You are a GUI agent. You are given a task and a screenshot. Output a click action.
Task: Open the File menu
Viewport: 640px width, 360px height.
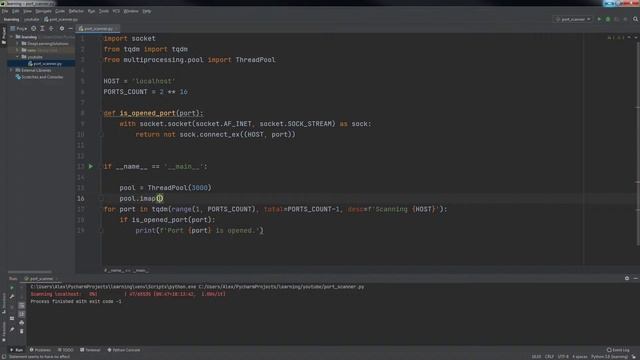4,11
